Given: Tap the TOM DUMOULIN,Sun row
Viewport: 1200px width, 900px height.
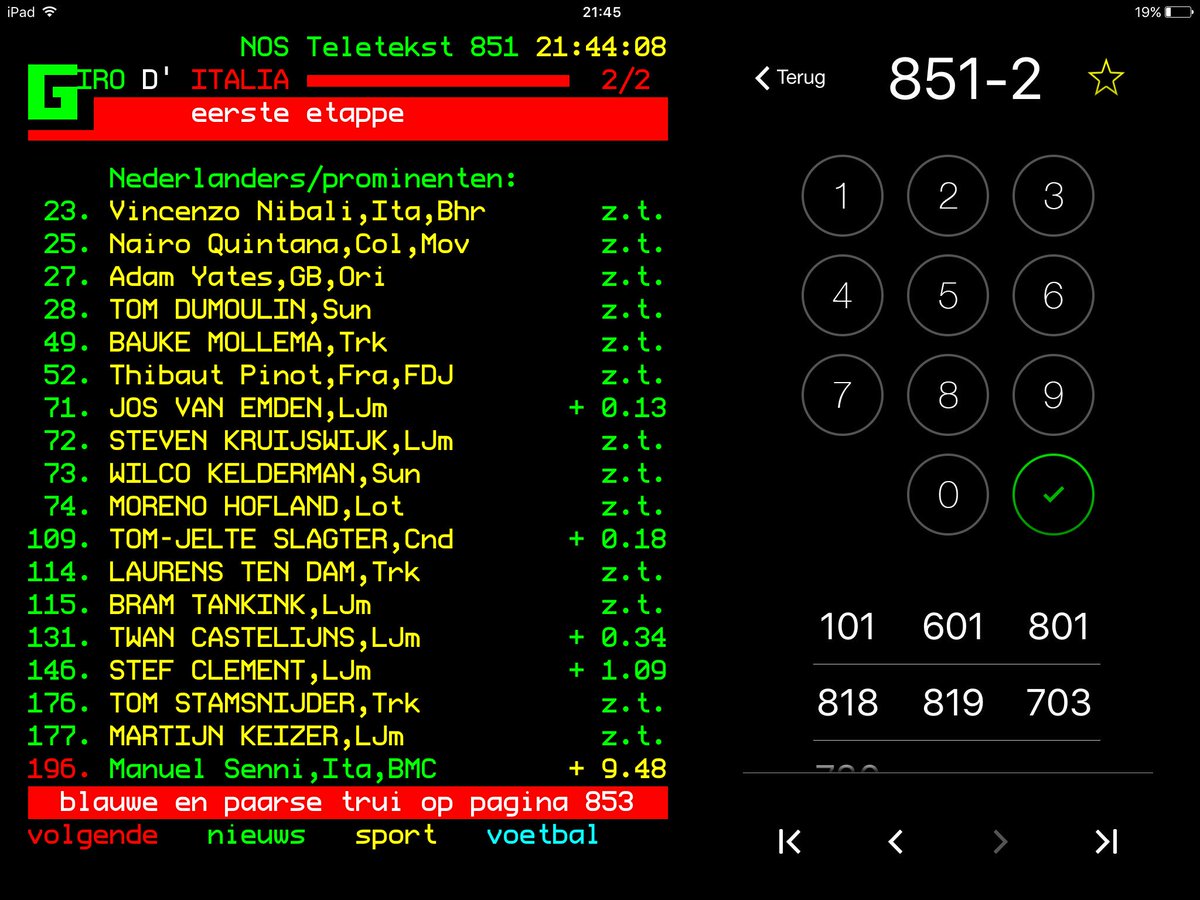Looking at the screenshot, I should click(x=347, y=310).
